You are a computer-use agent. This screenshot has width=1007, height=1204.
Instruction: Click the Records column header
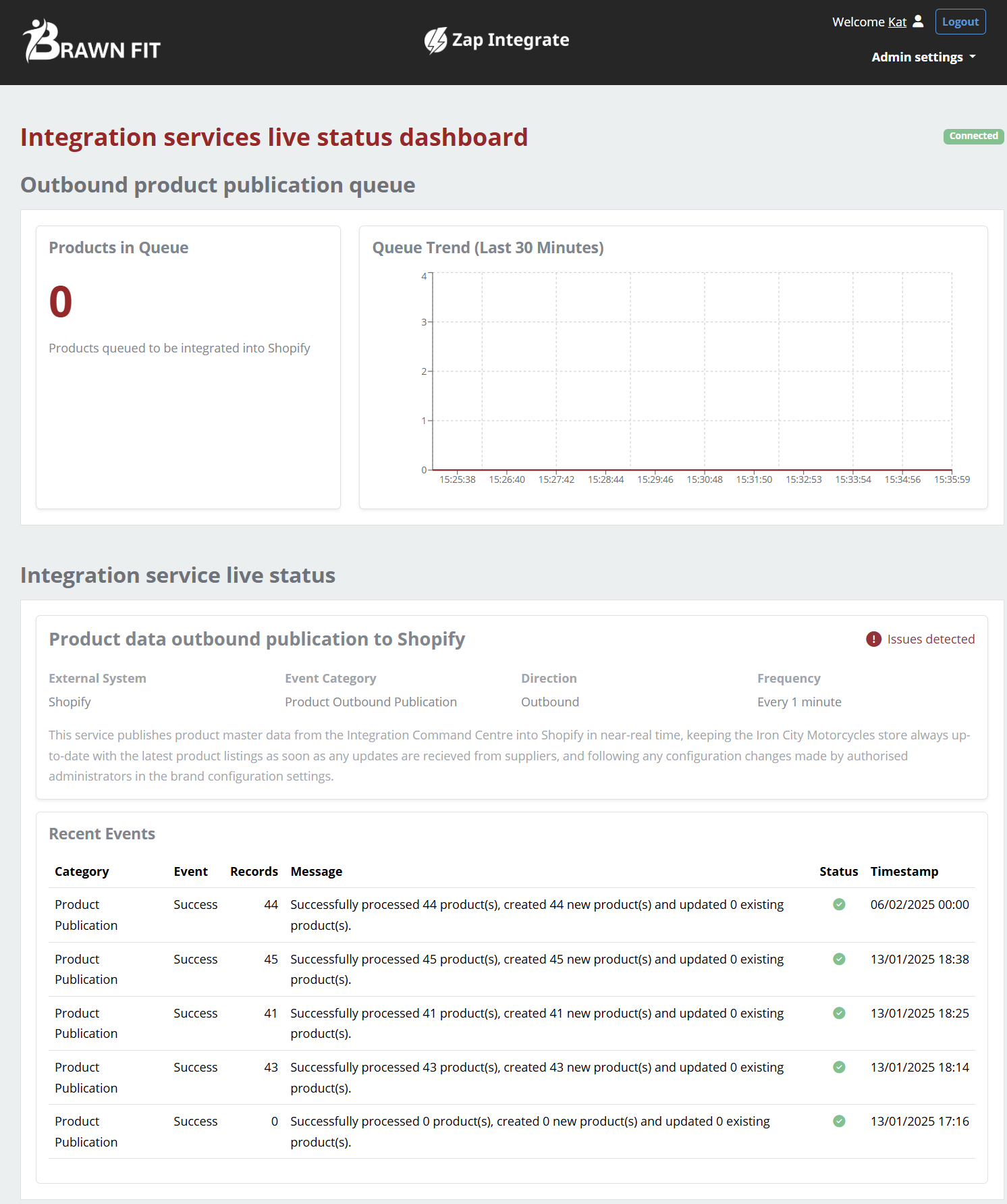pyautogui.click(x=254, y=872)
